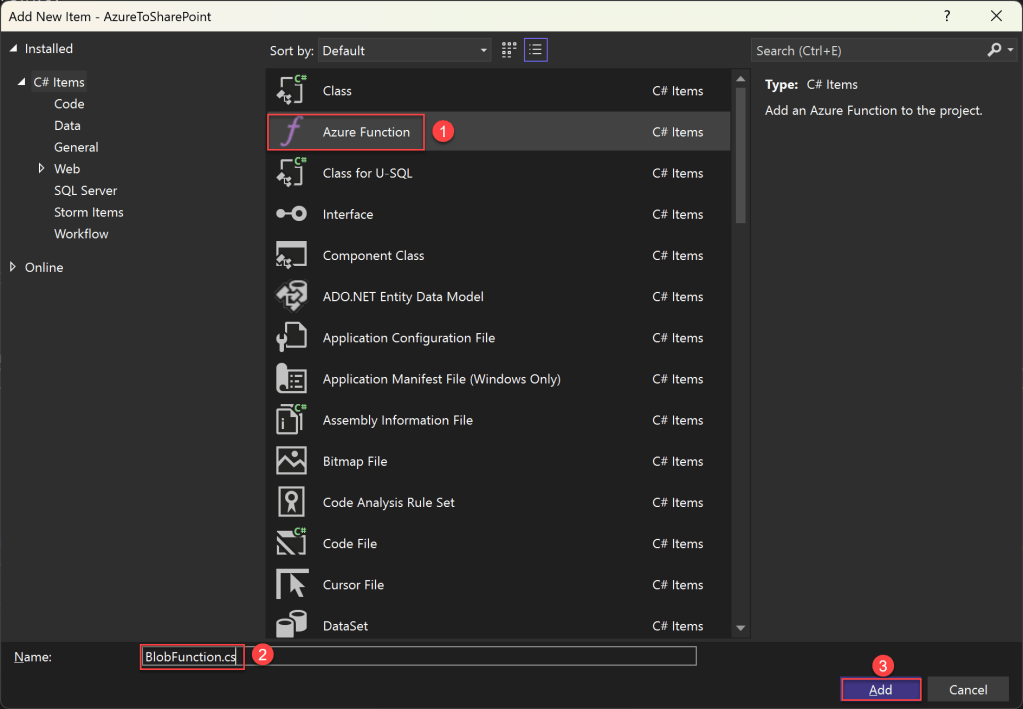This screenshot has height=709, width=1023.
Task: Expand the Online templates node
Action: (13, 267)
